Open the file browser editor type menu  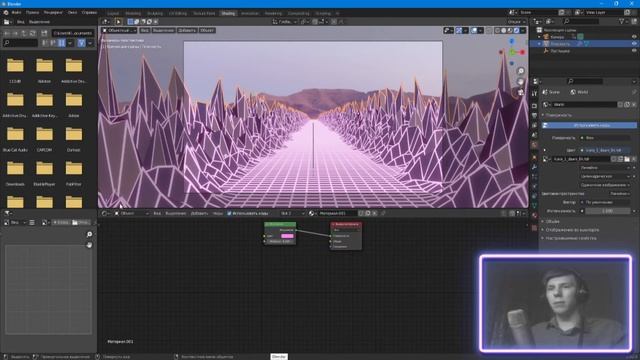tap(8, 22)
